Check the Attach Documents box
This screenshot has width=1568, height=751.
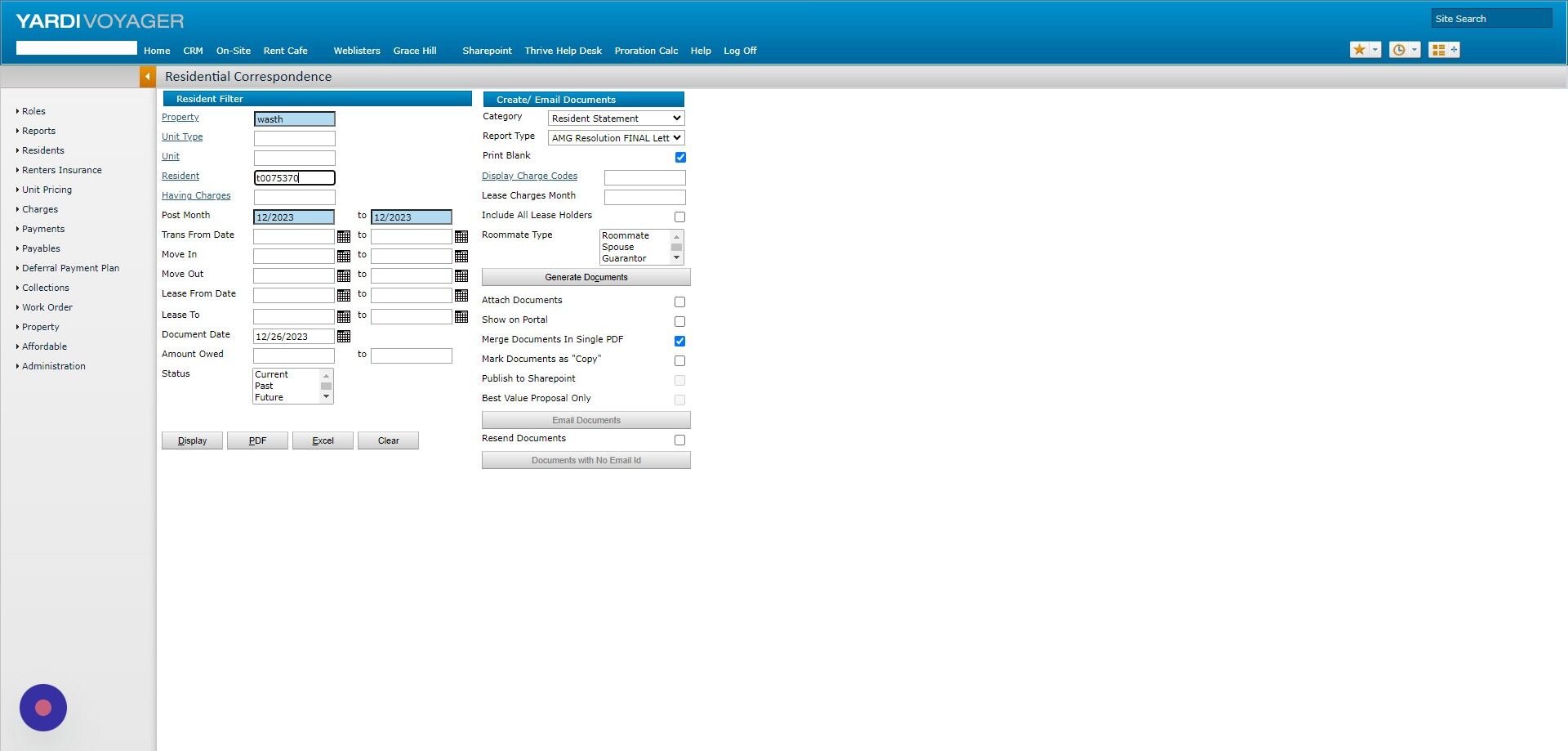(679, 302)
